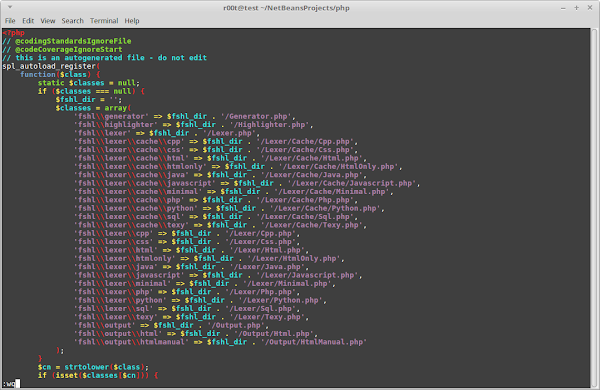
Task: Click the 'fshl\\output\\htmlmanual' key string
Action: point(131,342)
